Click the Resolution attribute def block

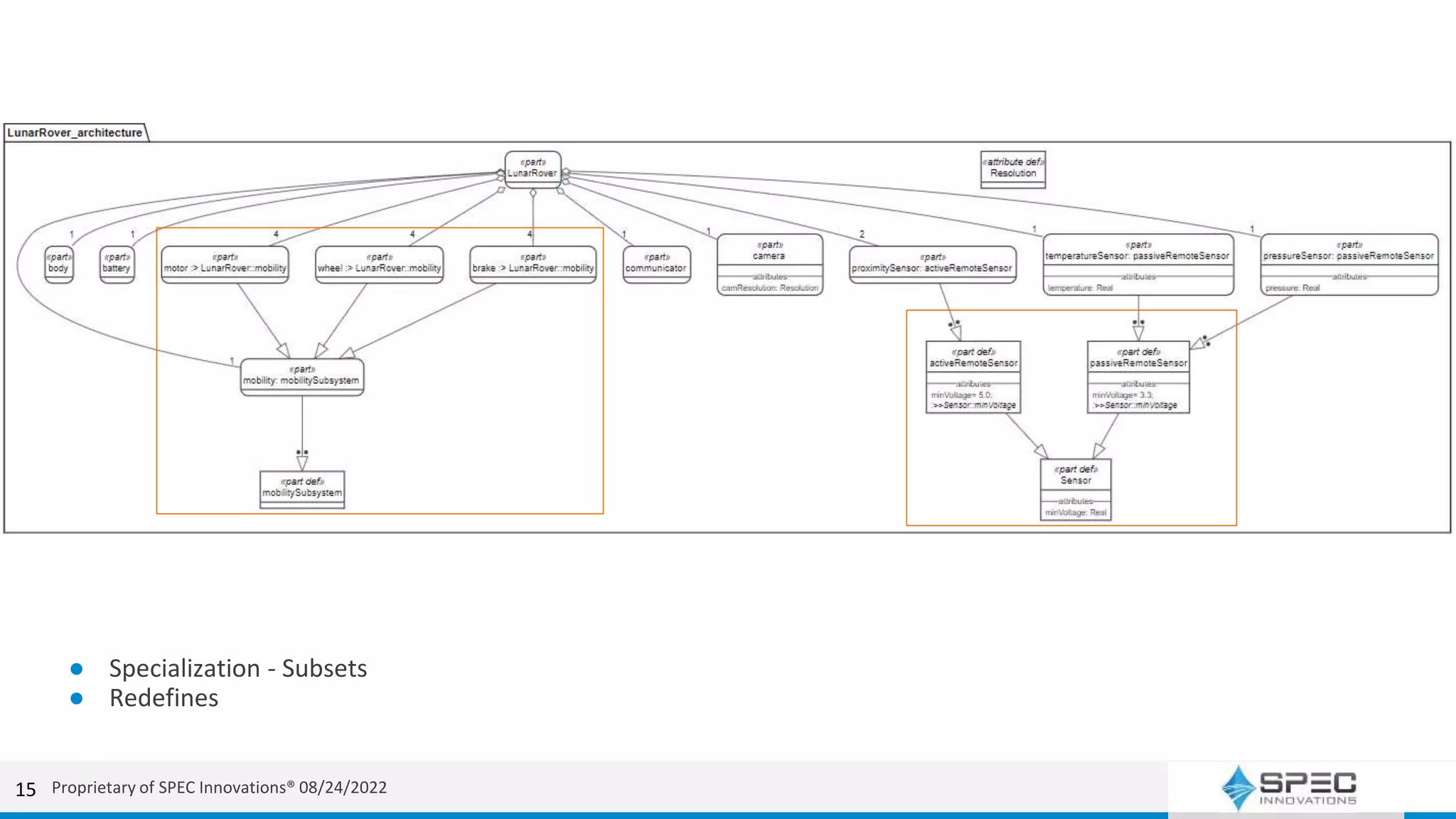[x=1012, y=169]
